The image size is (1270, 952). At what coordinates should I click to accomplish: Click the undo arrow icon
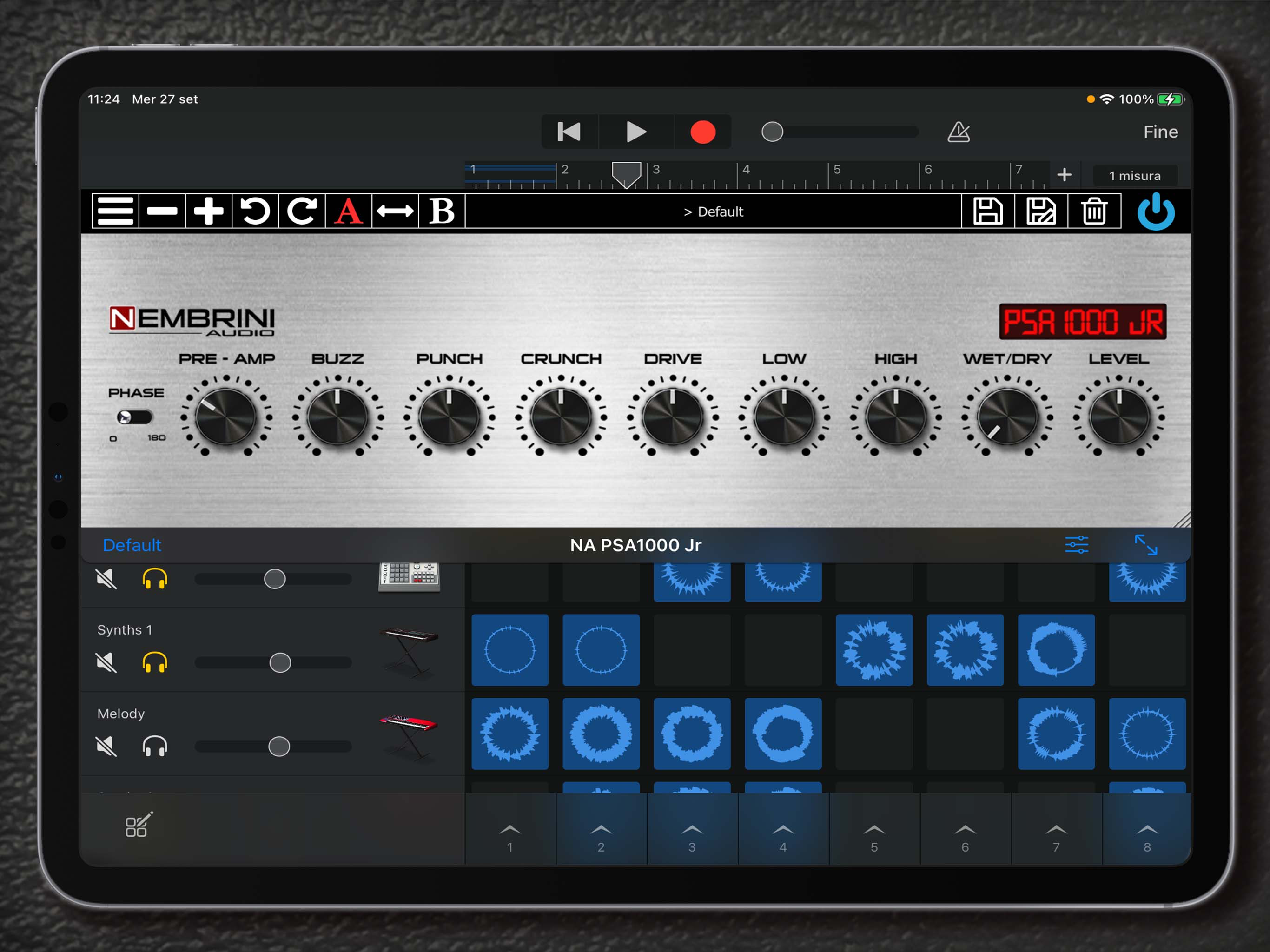[x=255, y=212]
